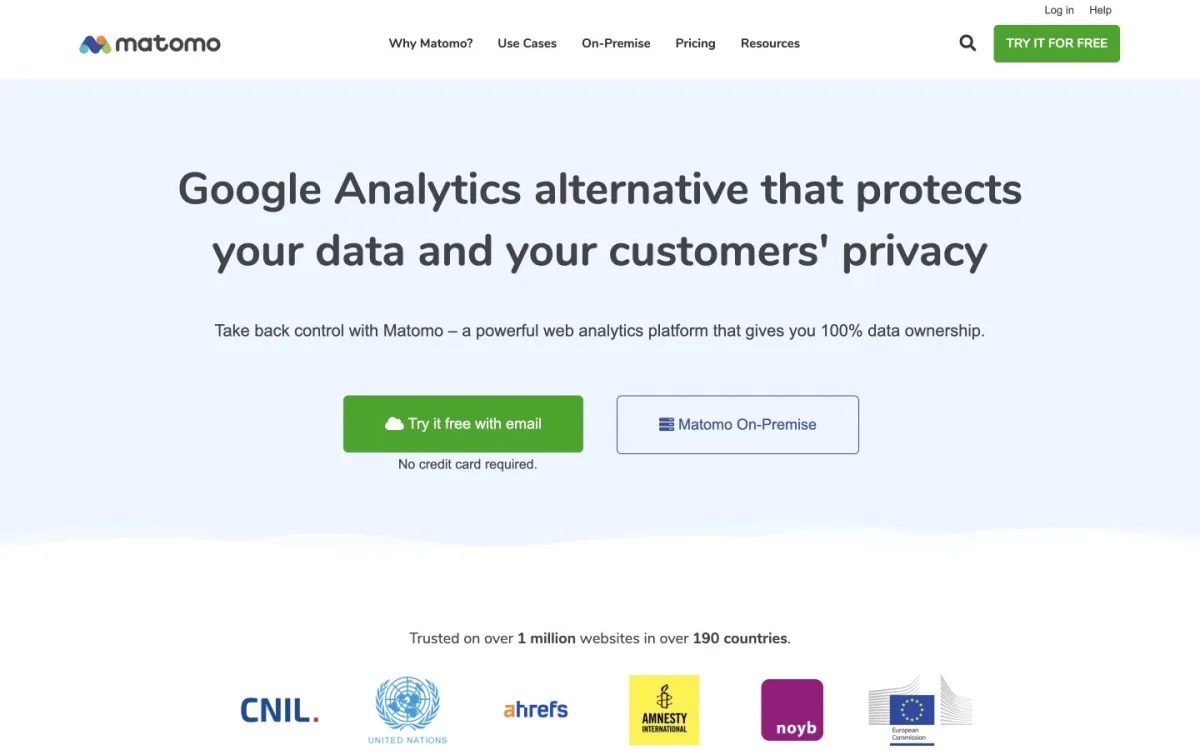Click Try it free with email
Viewport: 1200px width, 750px height.
click(x=463, y=424)
